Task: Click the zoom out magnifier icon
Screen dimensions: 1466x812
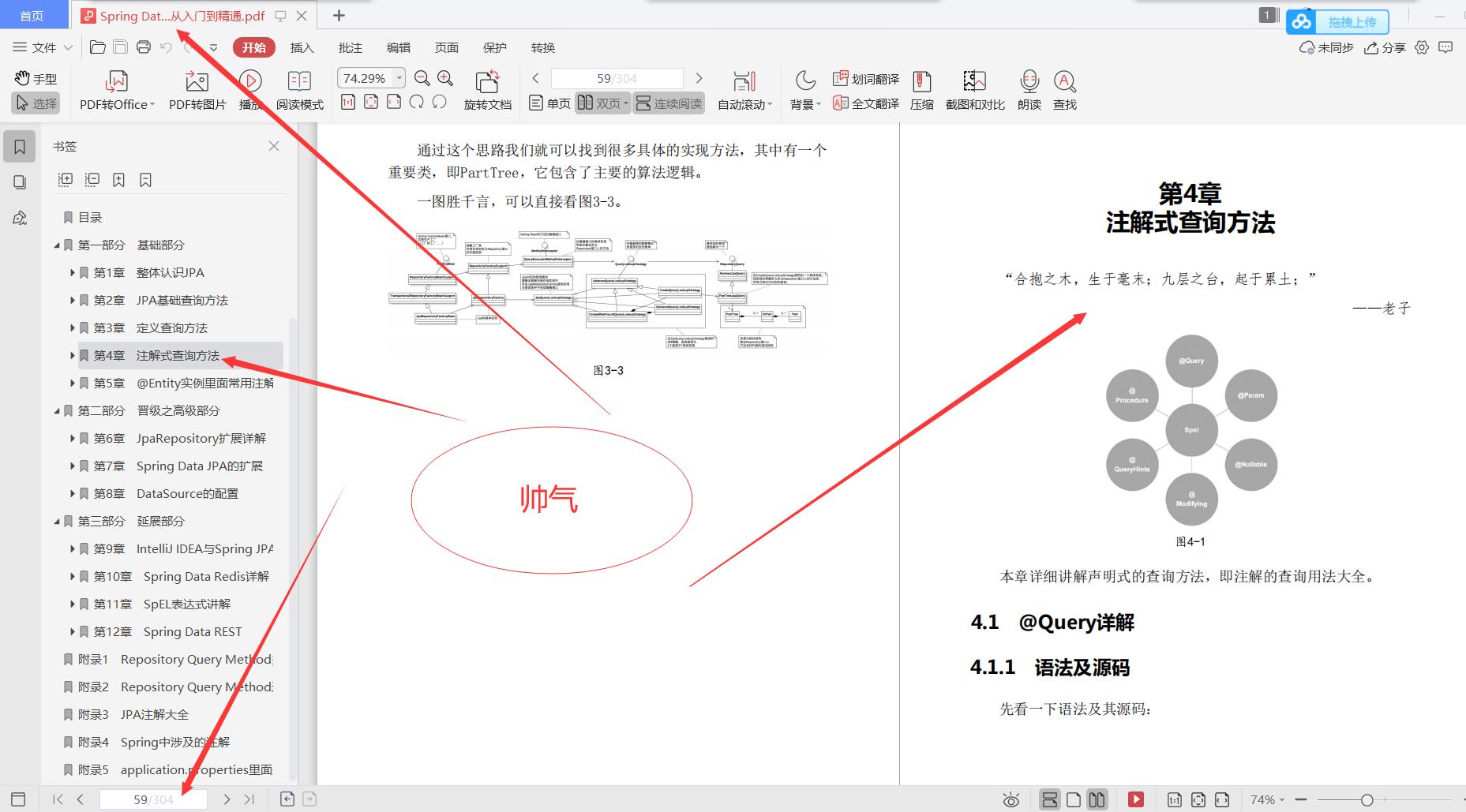Action: pos(422,78)
